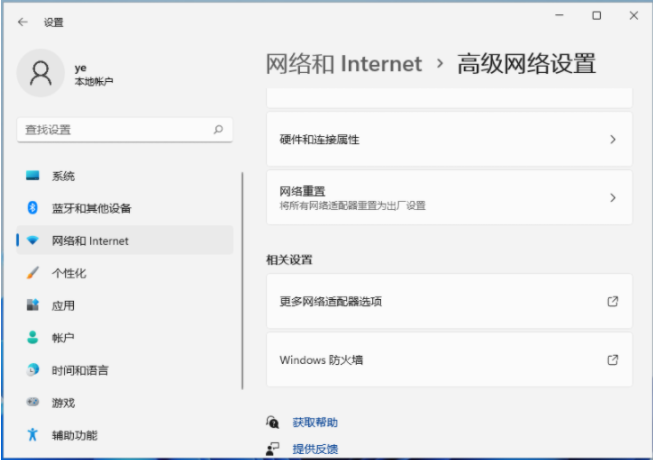653x460 pixels.
Task: Expand 网络重置 chevron arrow
Action: point(613,198)
